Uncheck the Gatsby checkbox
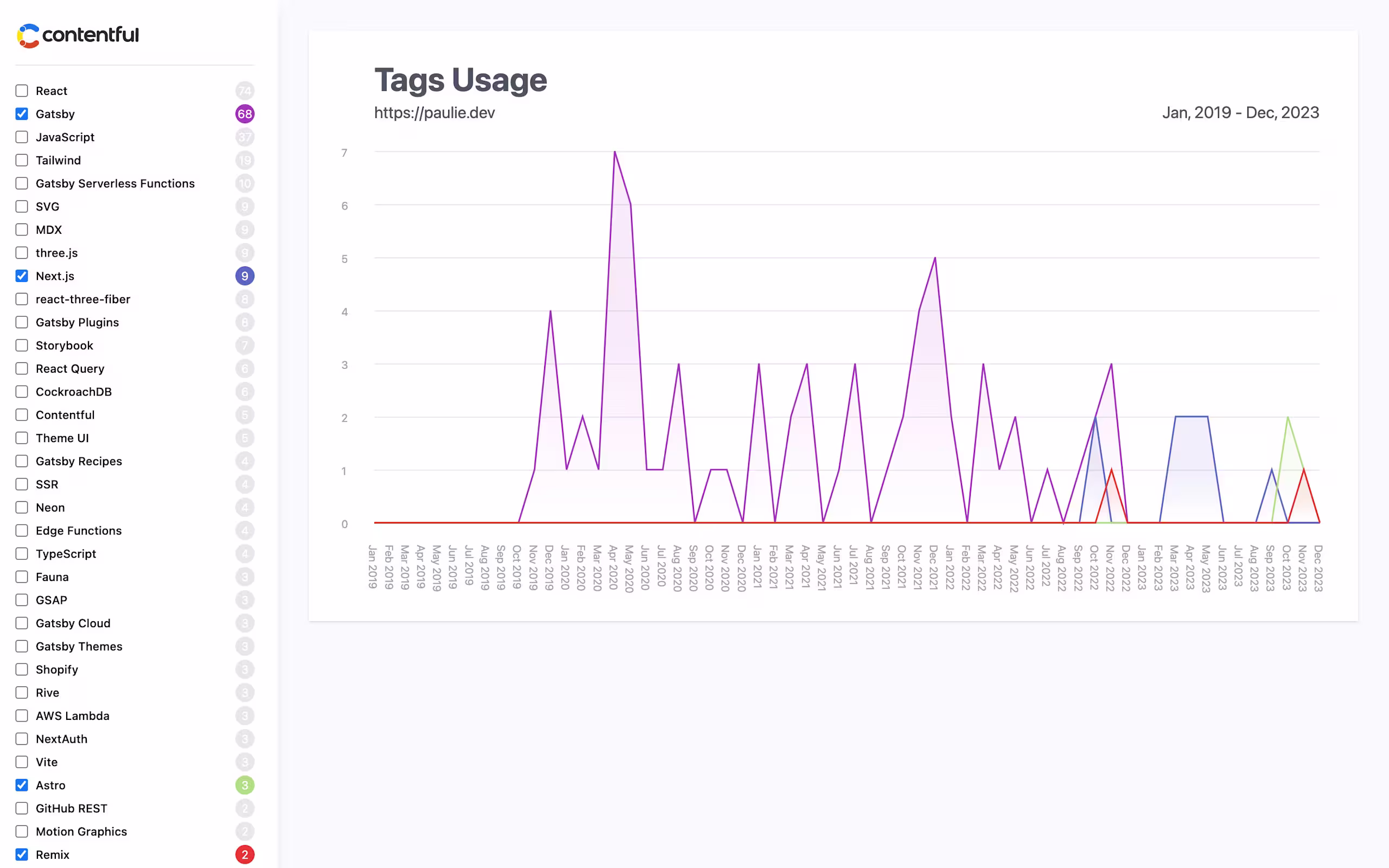 pyautogui.click(x=22, y=114)
